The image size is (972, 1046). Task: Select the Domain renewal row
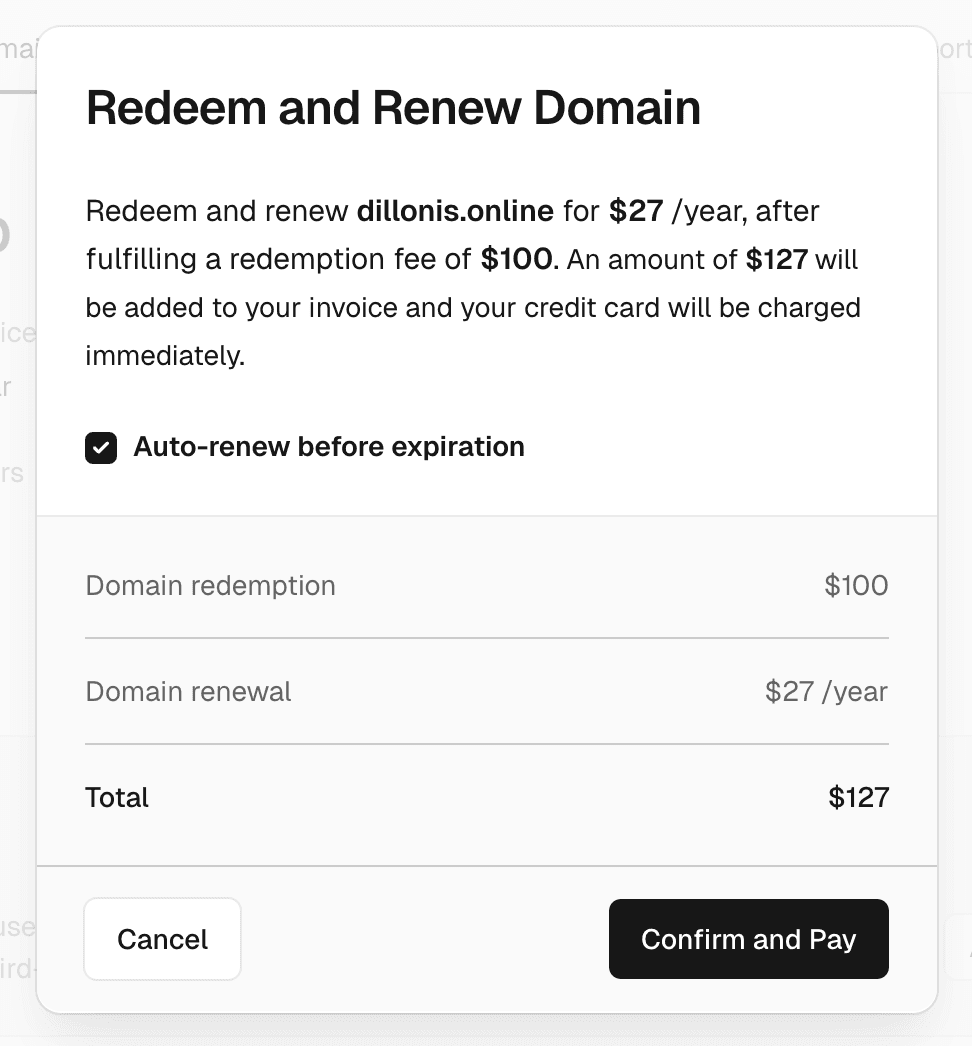188,691
